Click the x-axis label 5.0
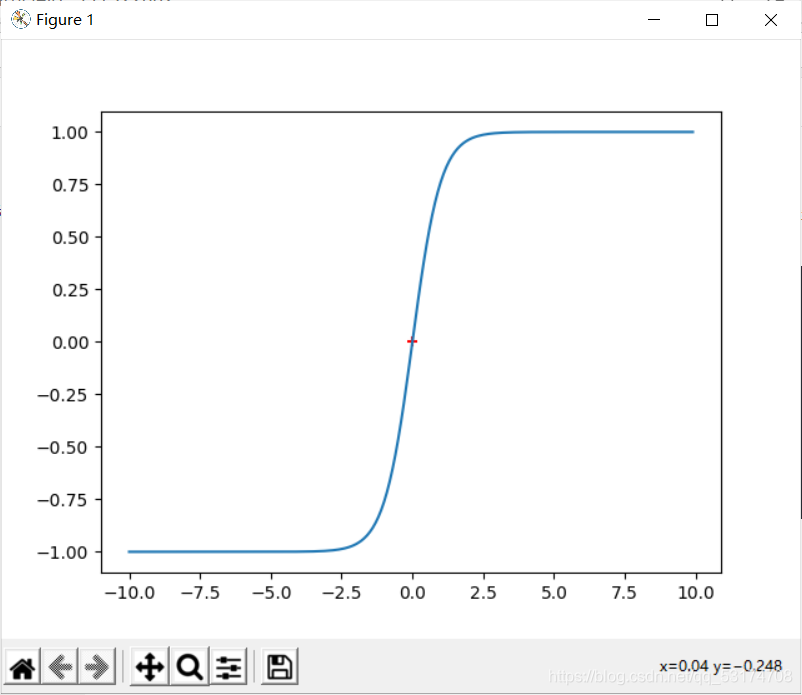Viewport: 802px width, 695px height. coord(554,593)
